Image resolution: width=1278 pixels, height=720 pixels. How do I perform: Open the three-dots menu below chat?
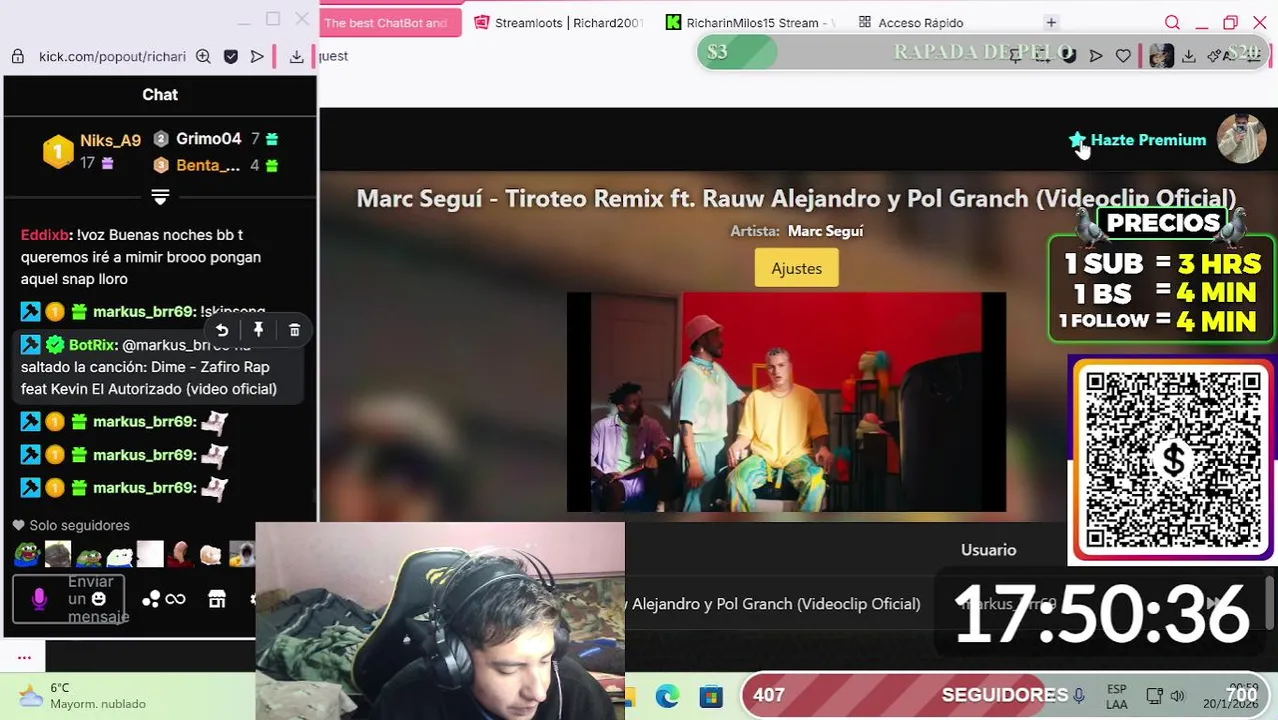[x=24, y=657]
